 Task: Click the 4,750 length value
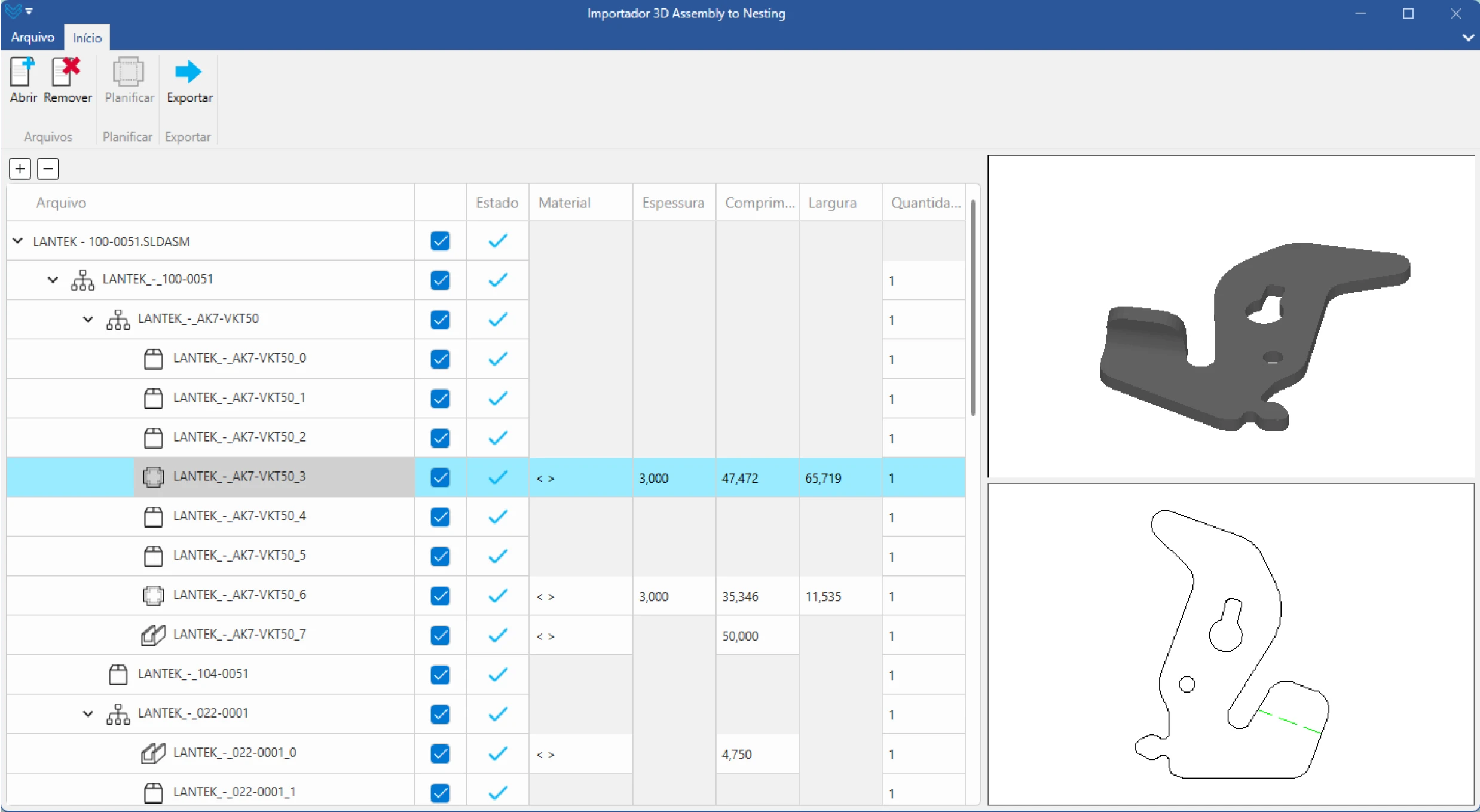click(x=736, y=754)
